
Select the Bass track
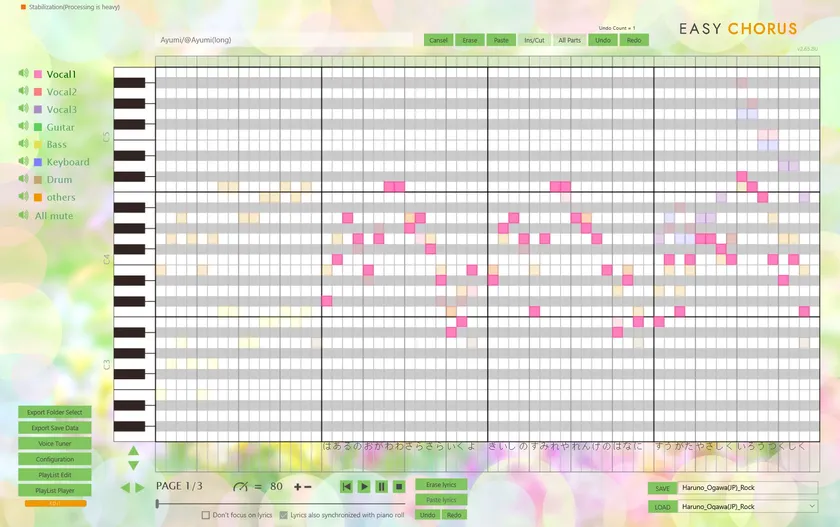pyautogui.click(x=56, y=145)
